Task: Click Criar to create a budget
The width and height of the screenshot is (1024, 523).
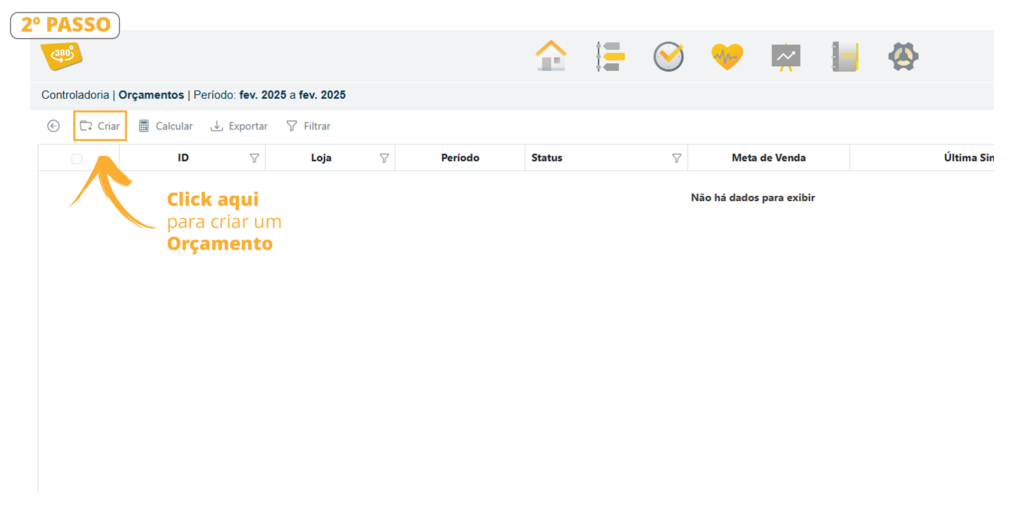Action: (100, 126)
